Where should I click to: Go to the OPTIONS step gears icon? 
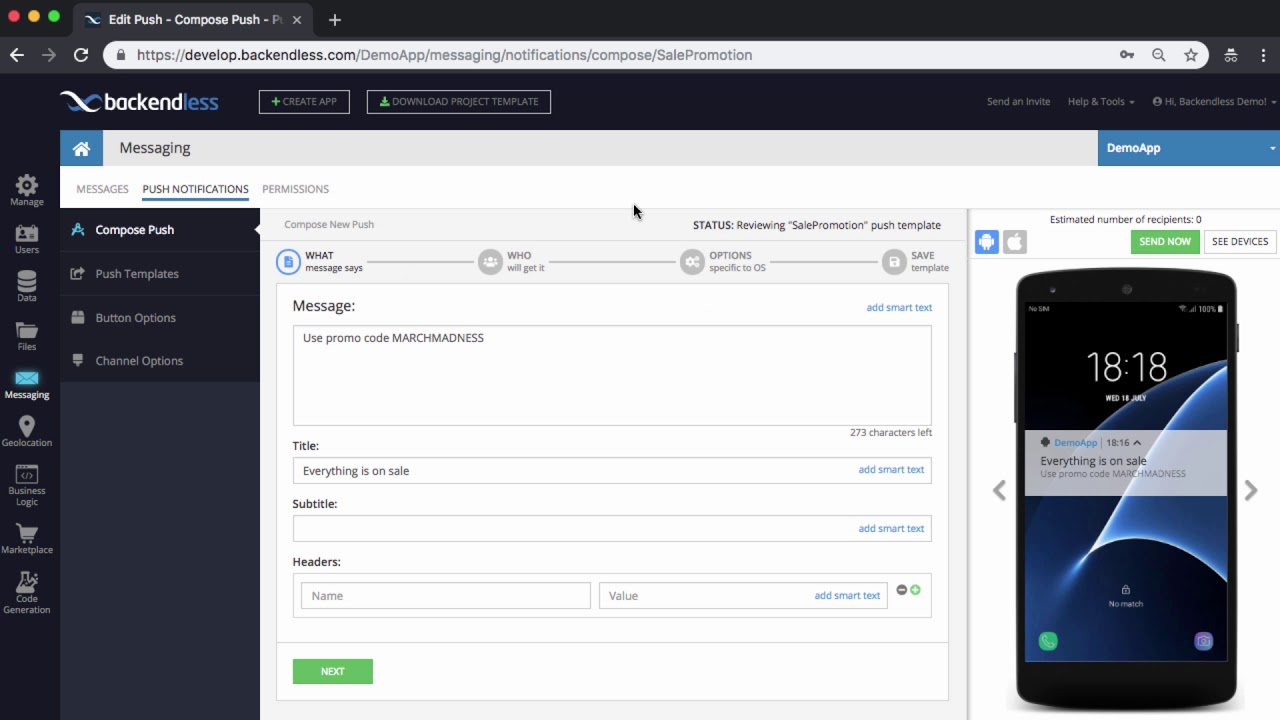(x=692, y=262)
